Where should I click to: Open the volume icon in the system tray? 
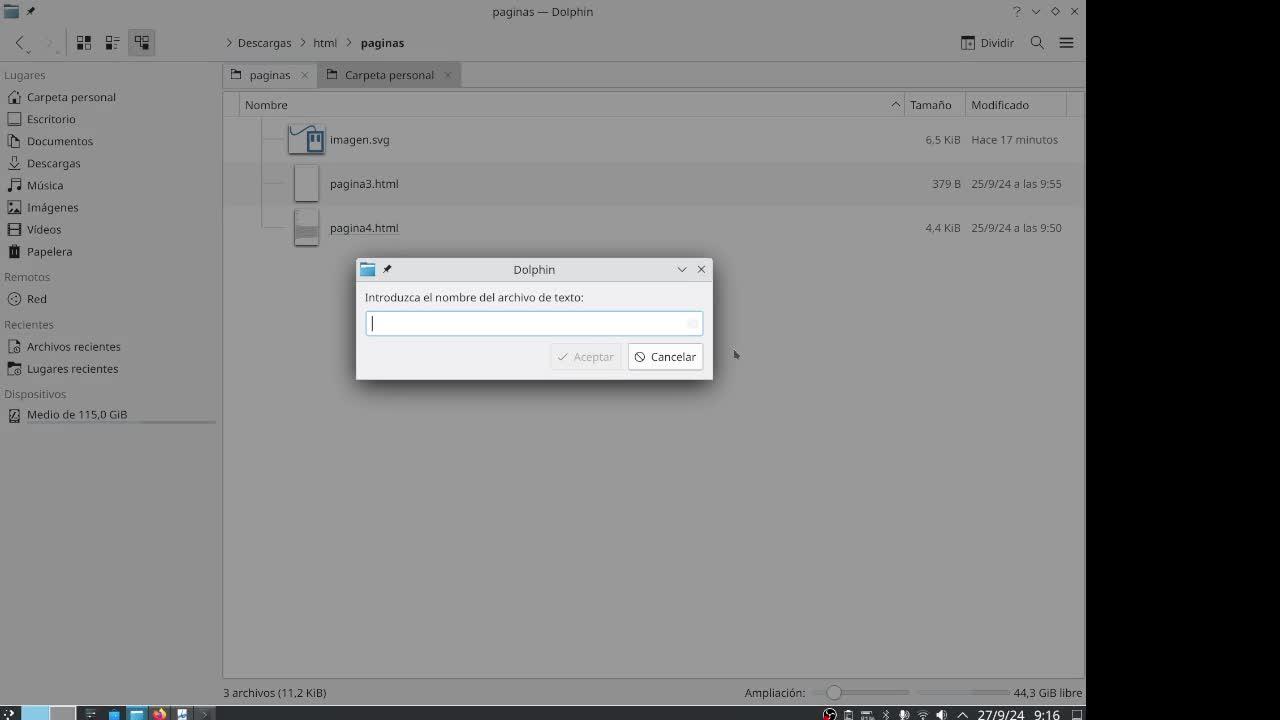point(941,714)
